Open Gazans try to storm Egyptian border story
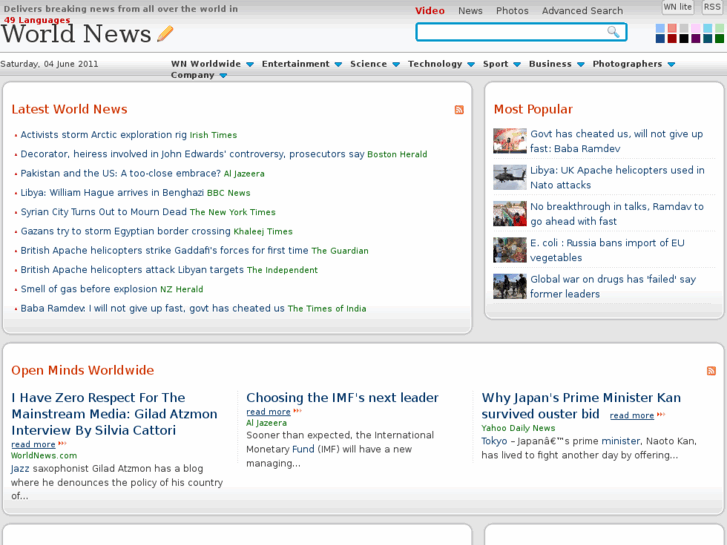Screen dimensions: 727x545 (x=125, y=231)
